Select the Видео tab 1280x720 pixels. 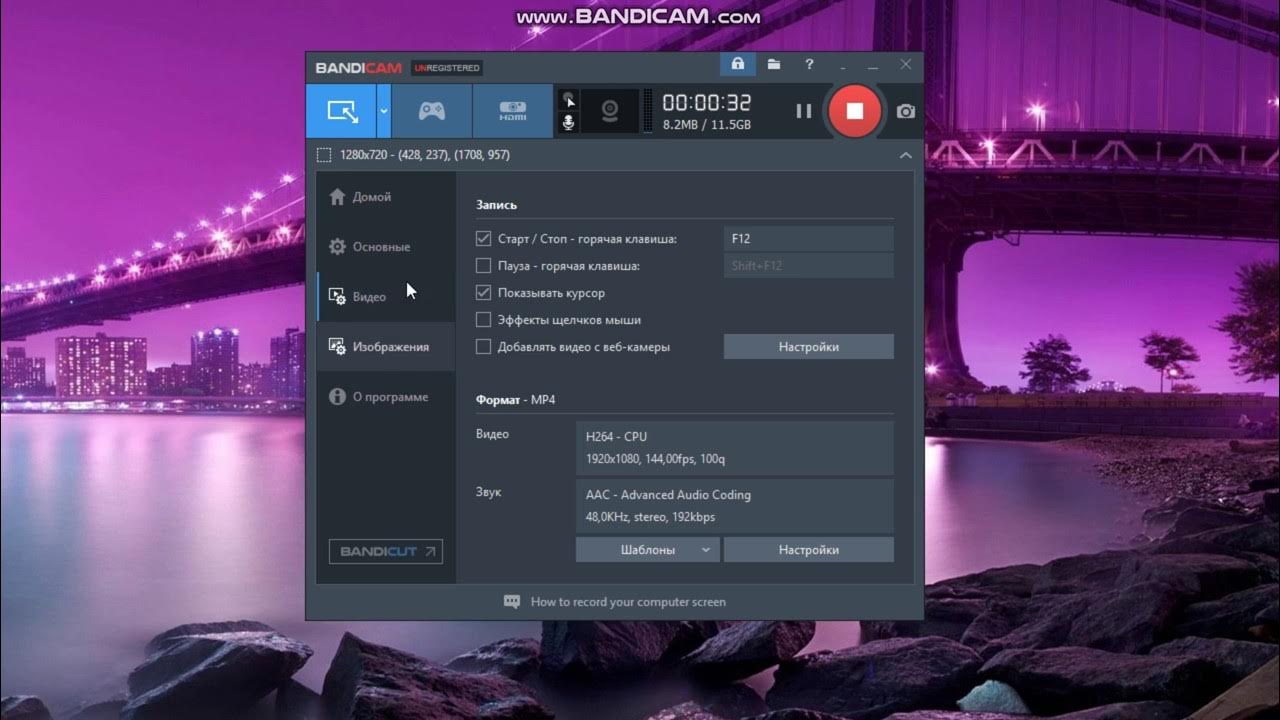386,297
